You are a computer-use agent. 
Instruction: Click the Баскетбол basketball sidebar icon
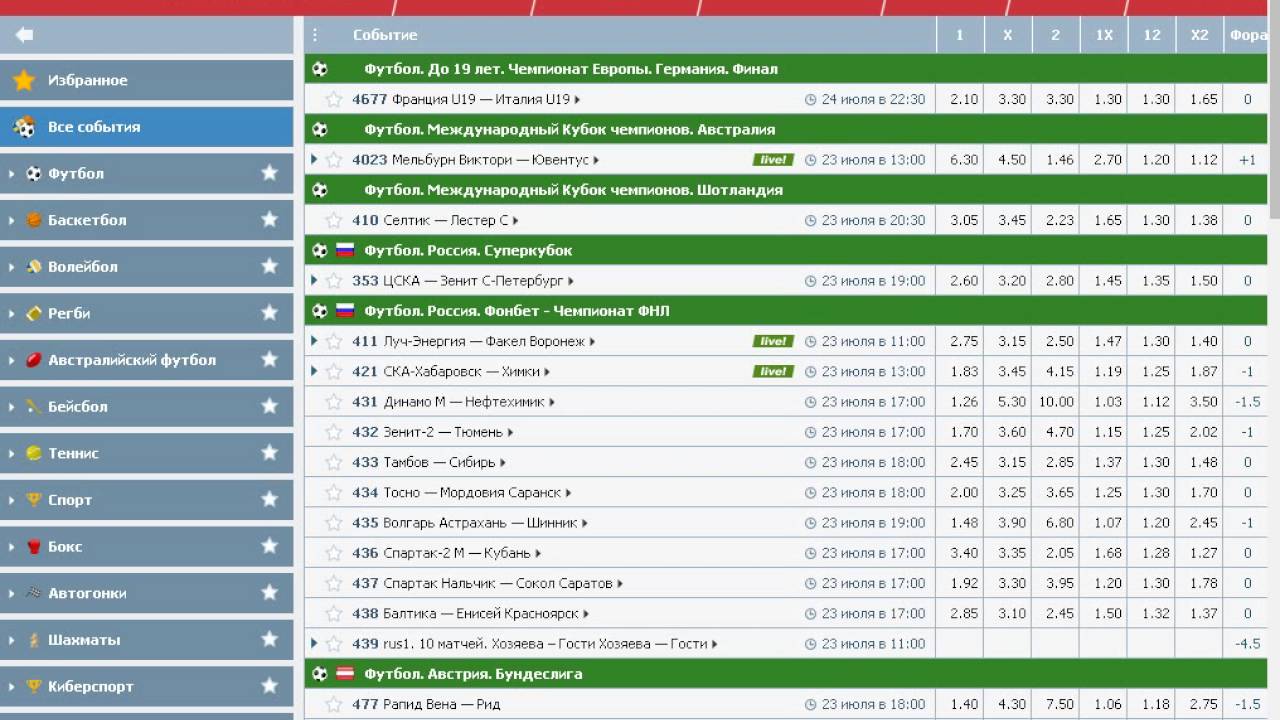34,220
